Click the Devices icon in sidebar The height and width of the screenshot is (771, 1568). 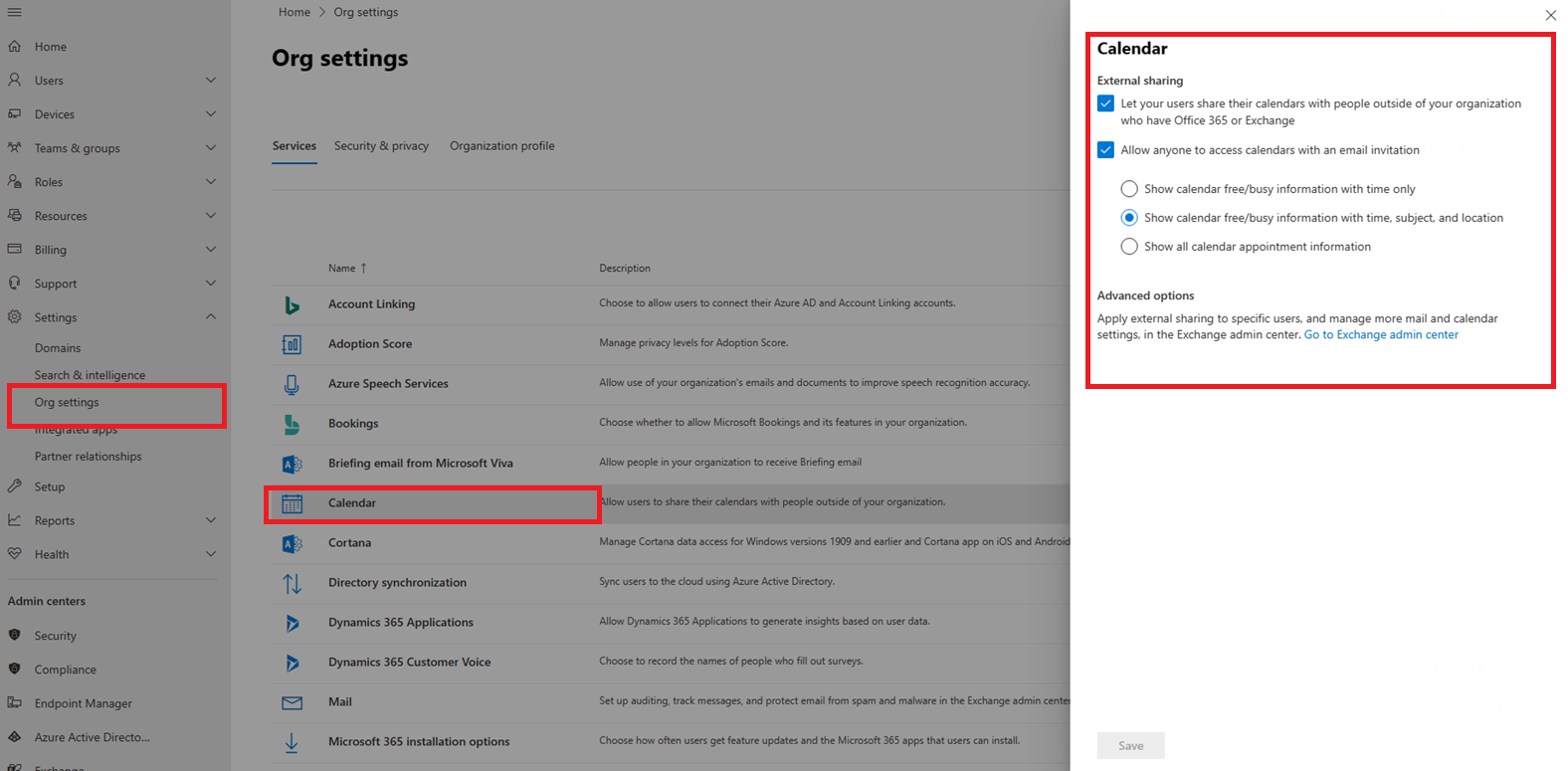(14, 113)
